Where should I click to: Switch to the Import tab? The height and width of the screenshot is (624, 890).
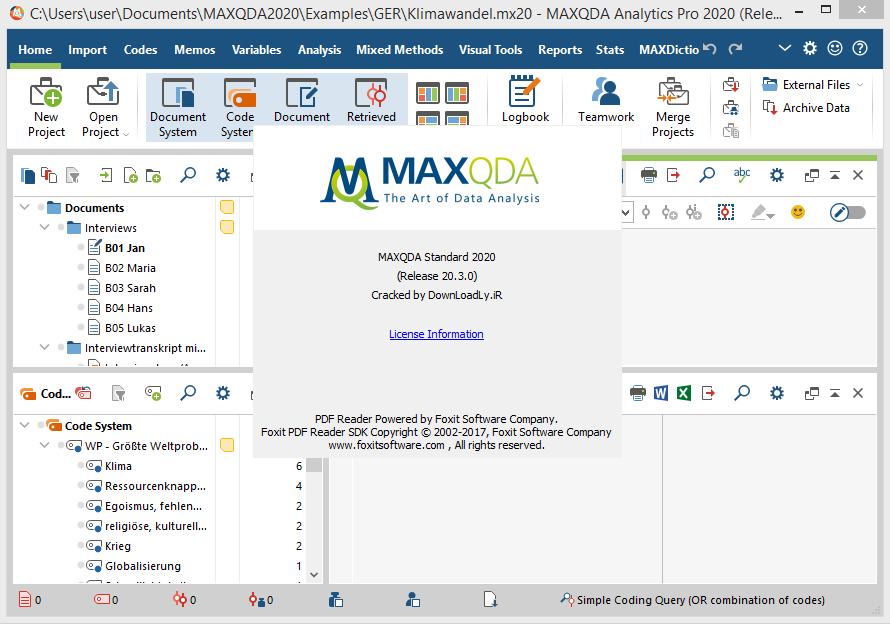tap(87, 50)
